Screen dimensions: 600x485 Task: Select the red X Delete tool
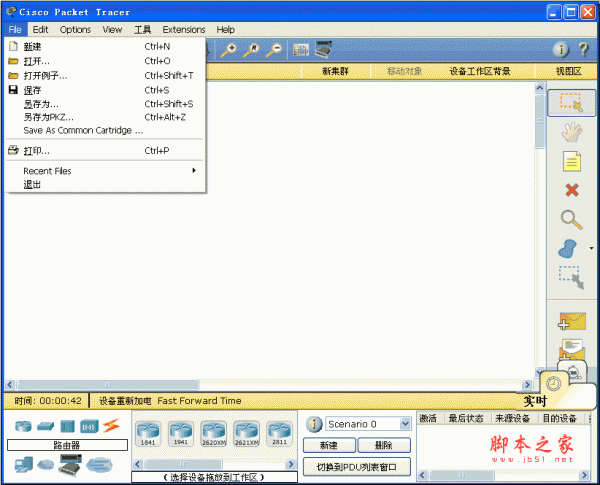[x=572, y=190]
